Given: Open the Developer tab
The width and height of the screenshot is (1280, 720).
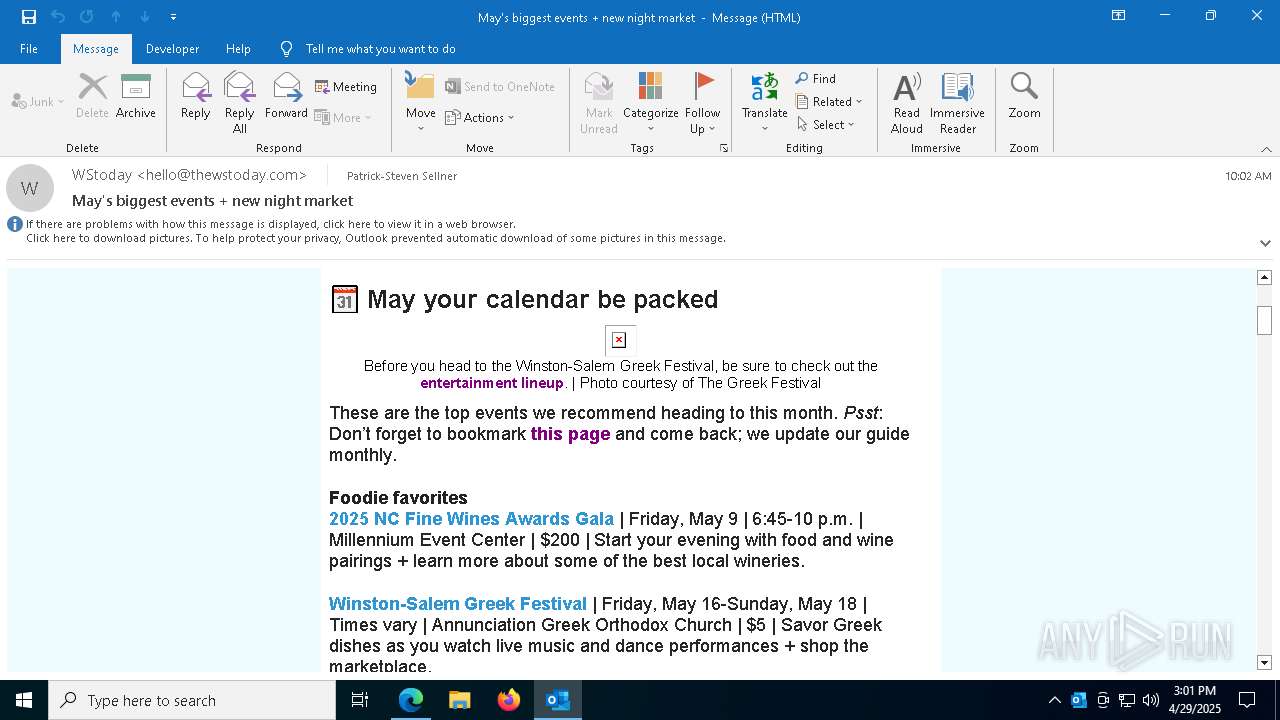Looking at the screenshot, I should 172,48.
